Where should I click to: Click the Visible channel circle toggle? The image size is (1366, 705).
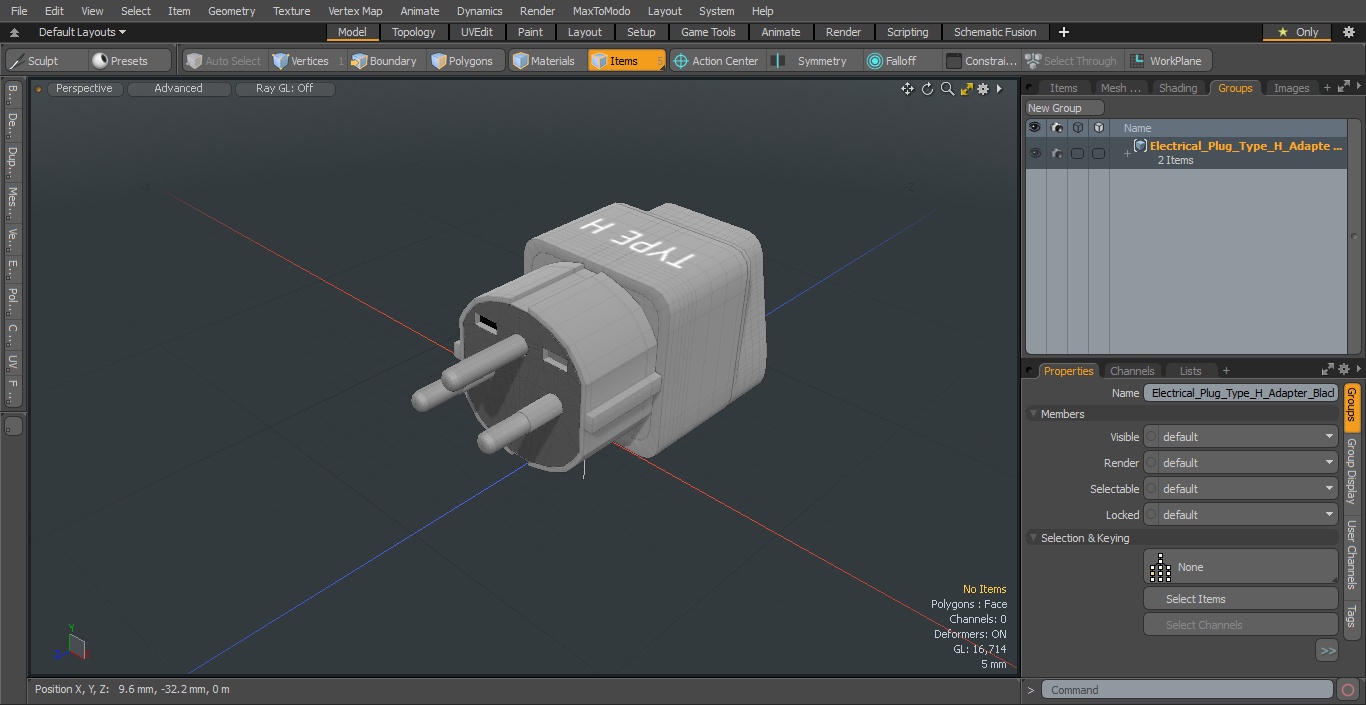(x=1151, y=437)
